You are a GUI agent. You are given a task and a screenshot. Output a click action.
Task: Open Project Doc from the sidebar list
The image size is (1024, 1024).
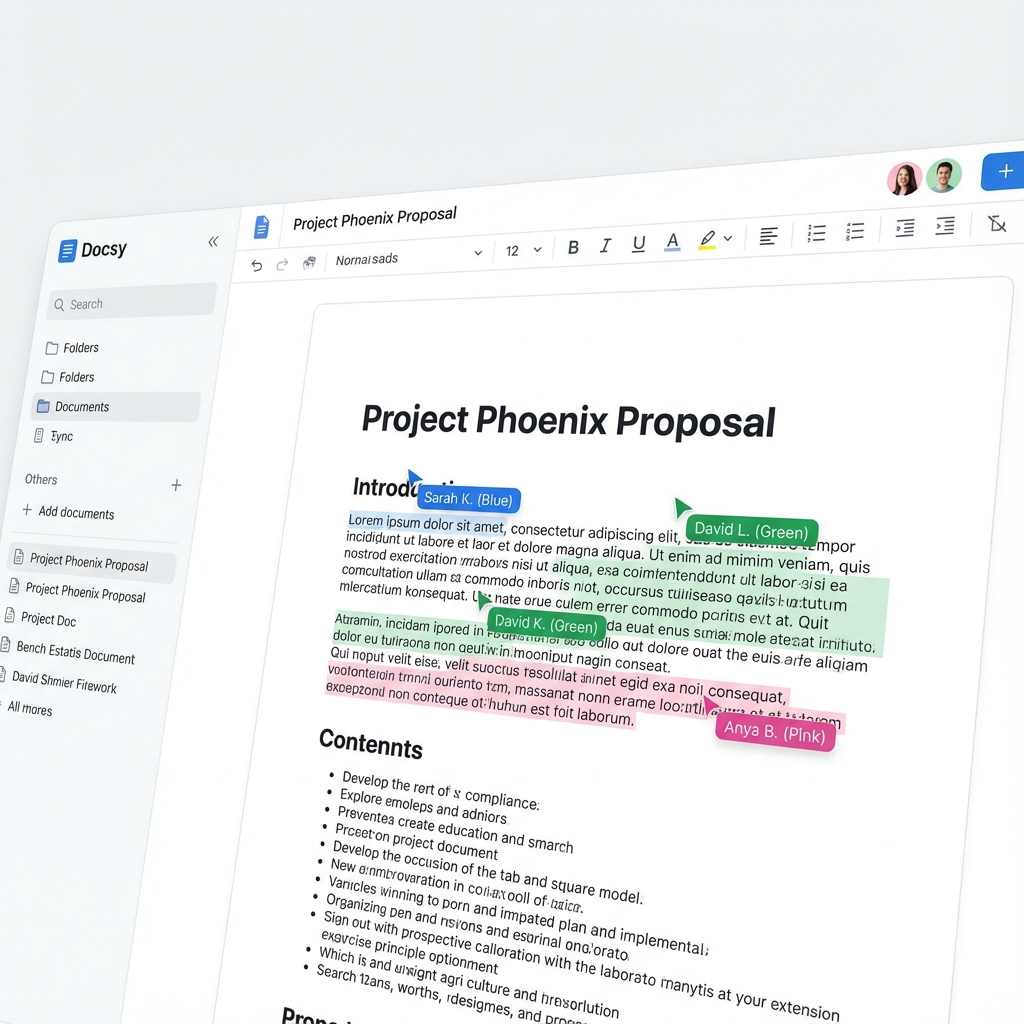48,619
